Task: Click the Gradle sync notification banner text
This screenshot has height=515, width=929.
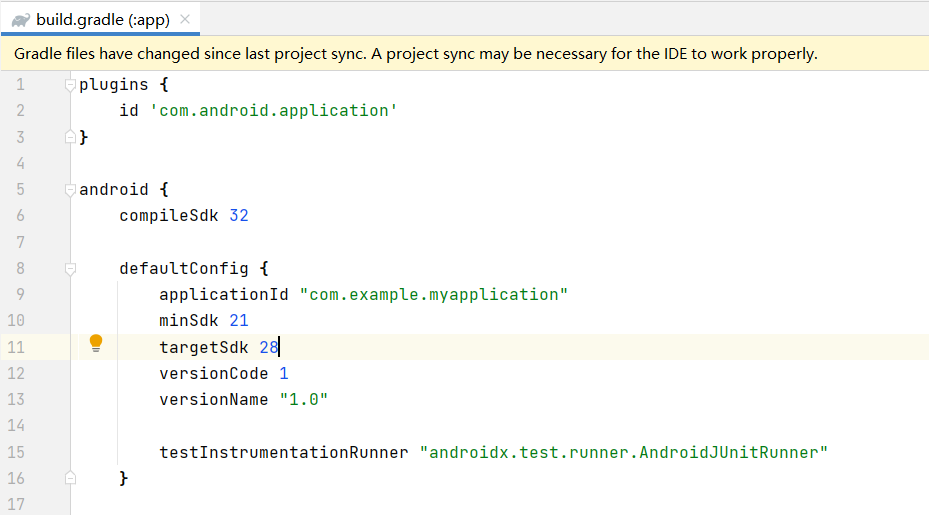Action: pyautogui.click(x=415, y=54)
